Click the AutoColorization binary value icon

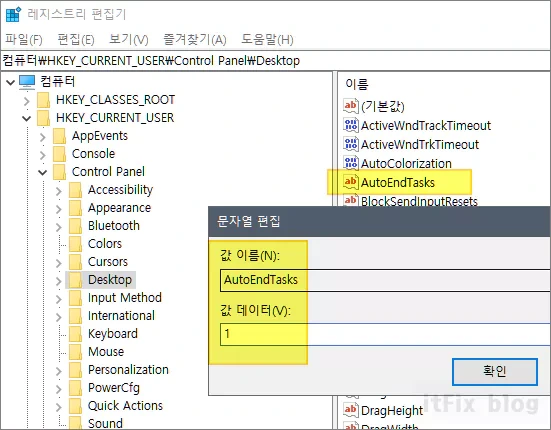351,163
